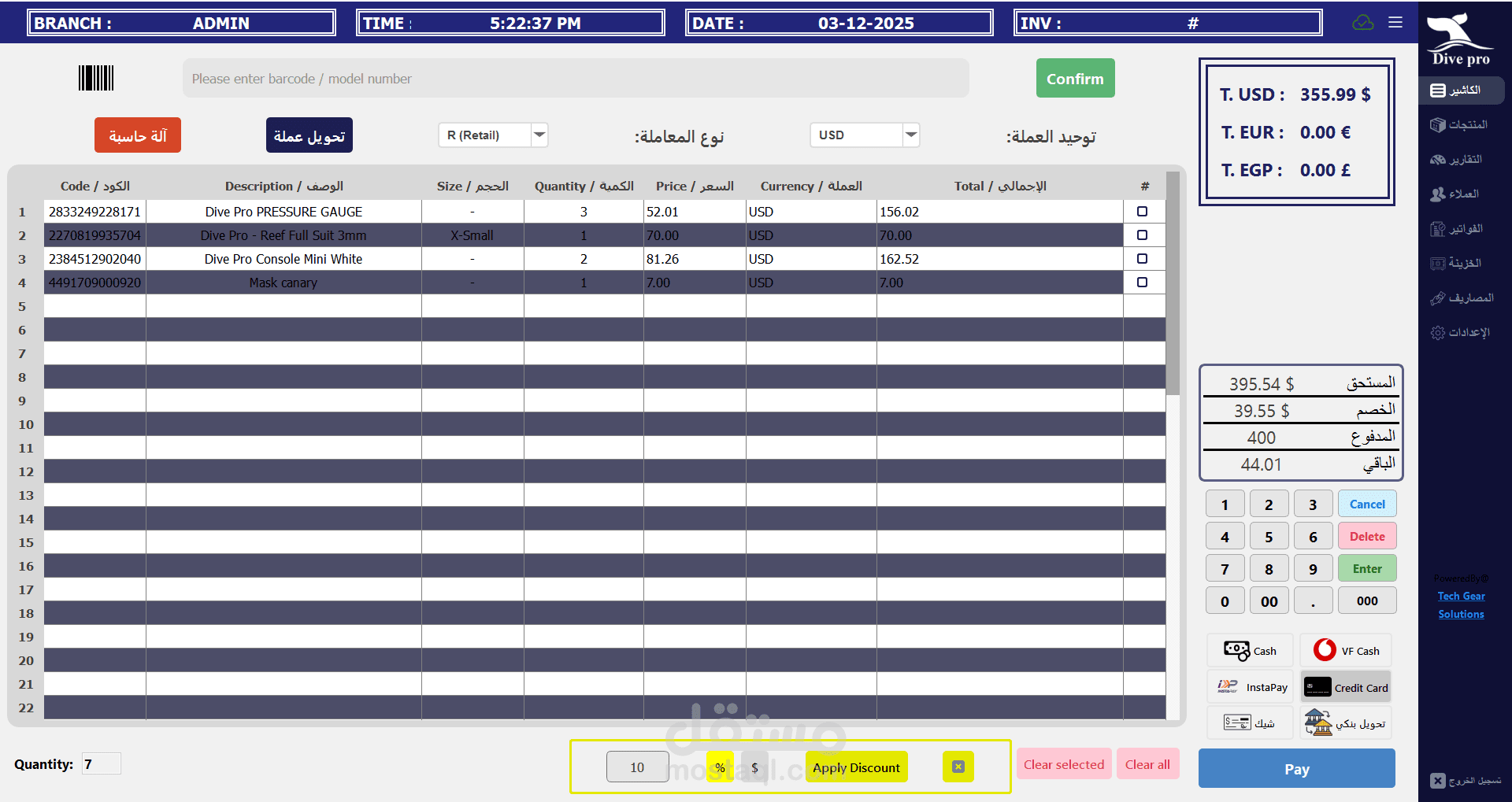Click the Quantity input field
This screenshot has height=802, width=1512.
102,763
